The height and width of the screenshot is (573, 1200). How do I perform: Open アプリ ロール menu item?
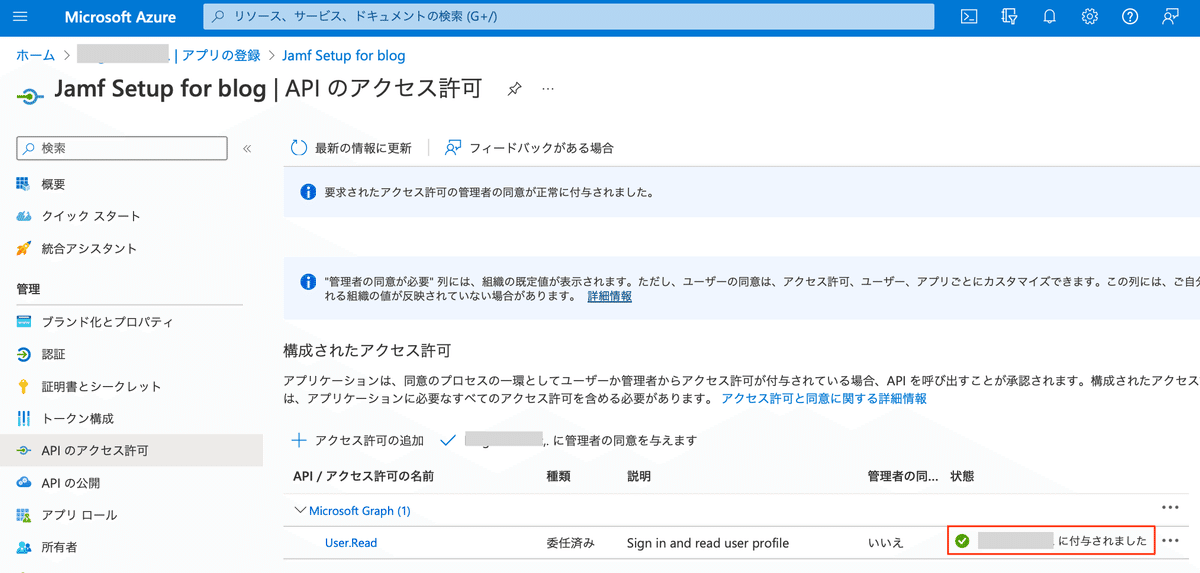(79, 514)
